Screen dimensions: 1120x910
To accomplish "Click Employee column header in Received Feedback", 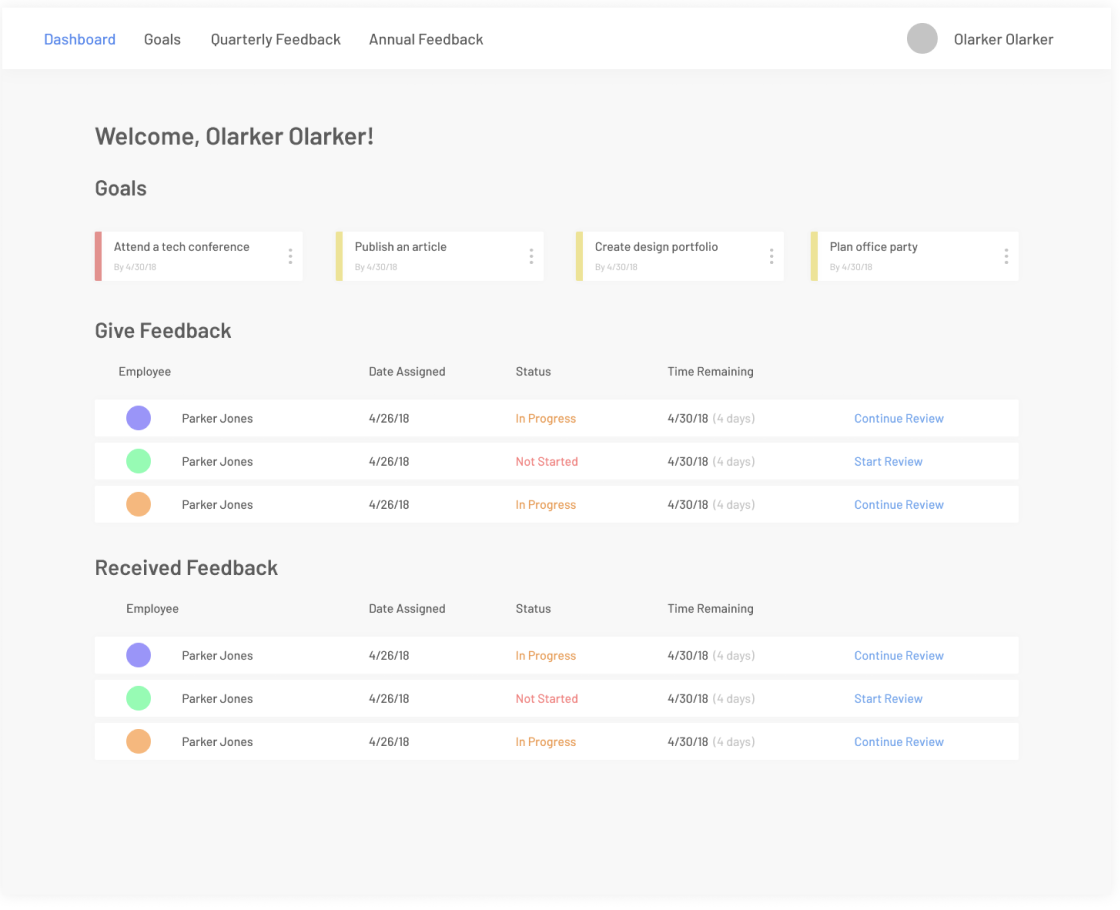I will tap(153, 609).
